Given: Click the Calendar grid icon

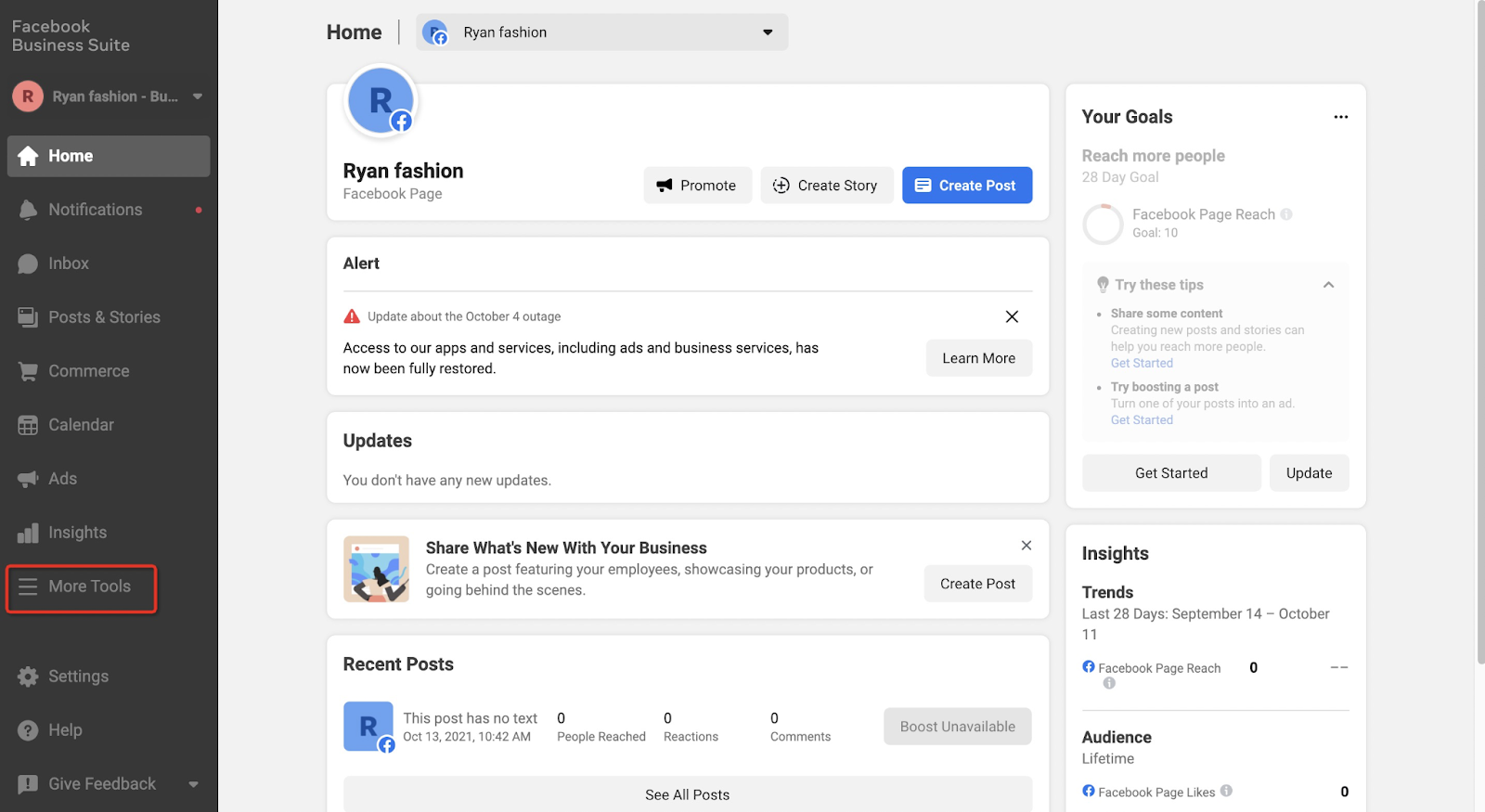Looking at the screenshot, I should click(28, 425).
